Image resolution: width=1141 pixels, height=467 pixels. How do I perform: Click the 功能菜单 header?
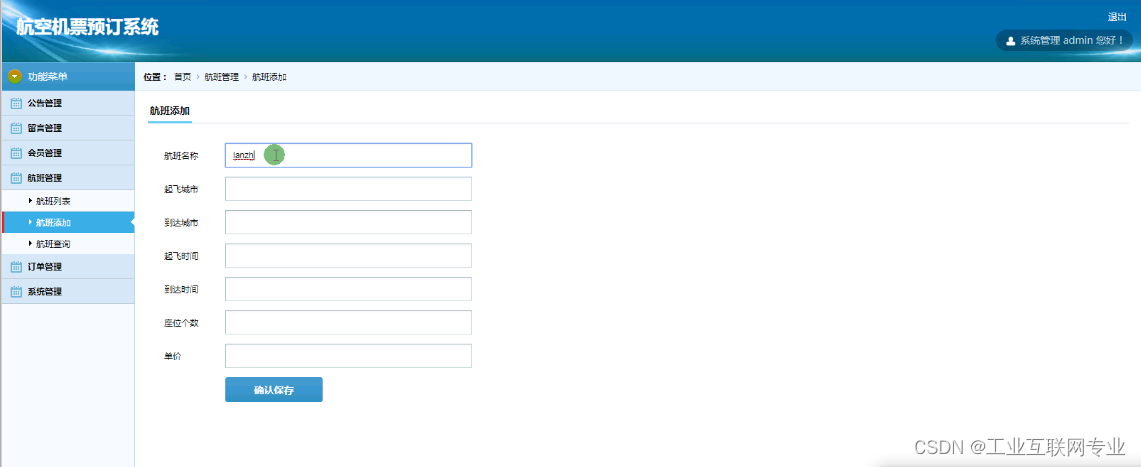tap(68, 77)
